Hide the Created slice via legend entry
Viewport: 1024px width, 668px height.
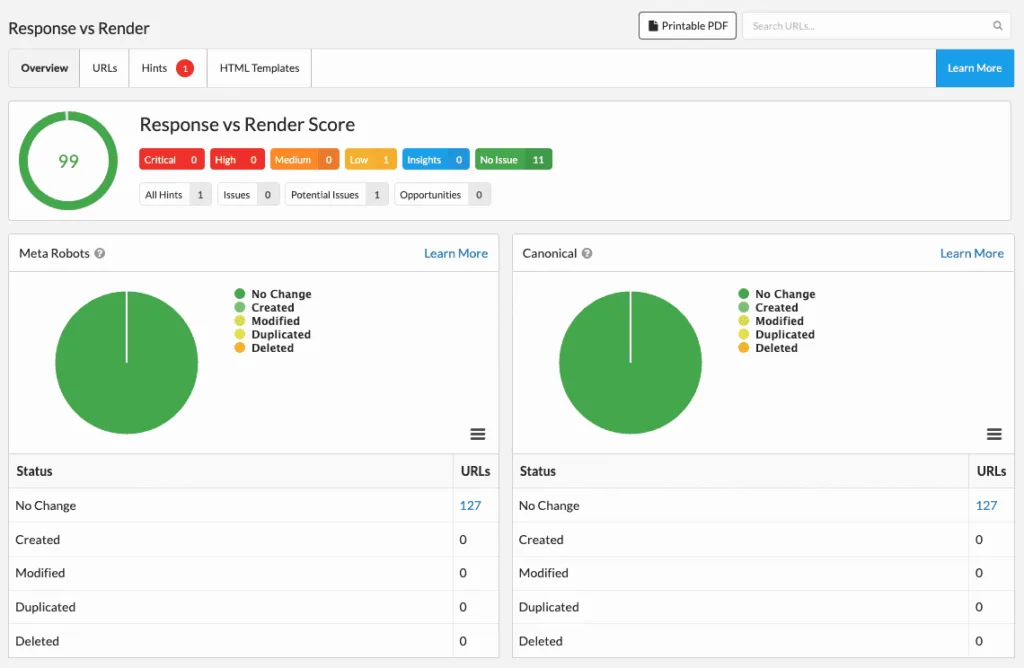point(271,307)
